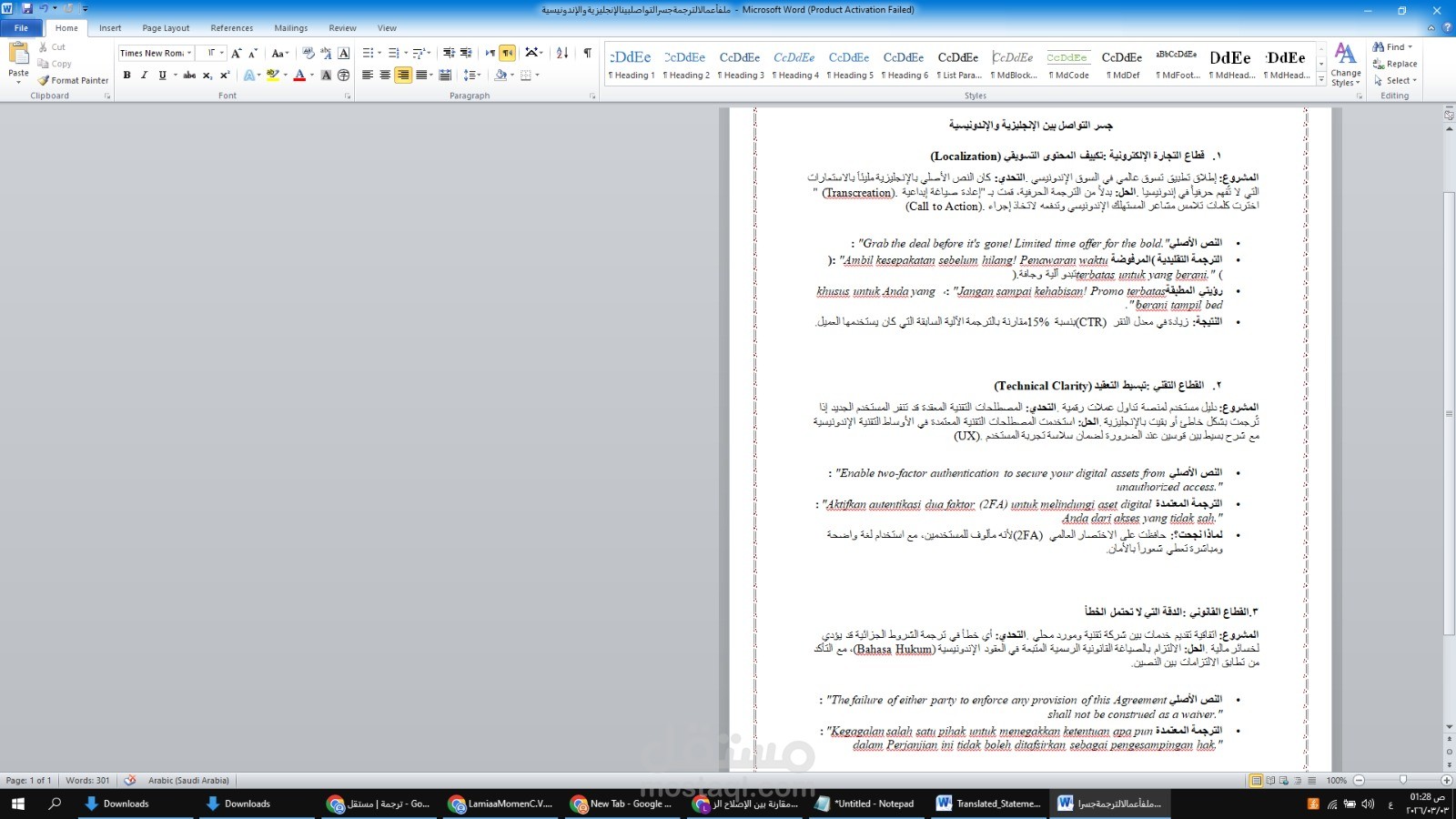
Task: Open the font name dropdown
Action: [x=189, y=53]
